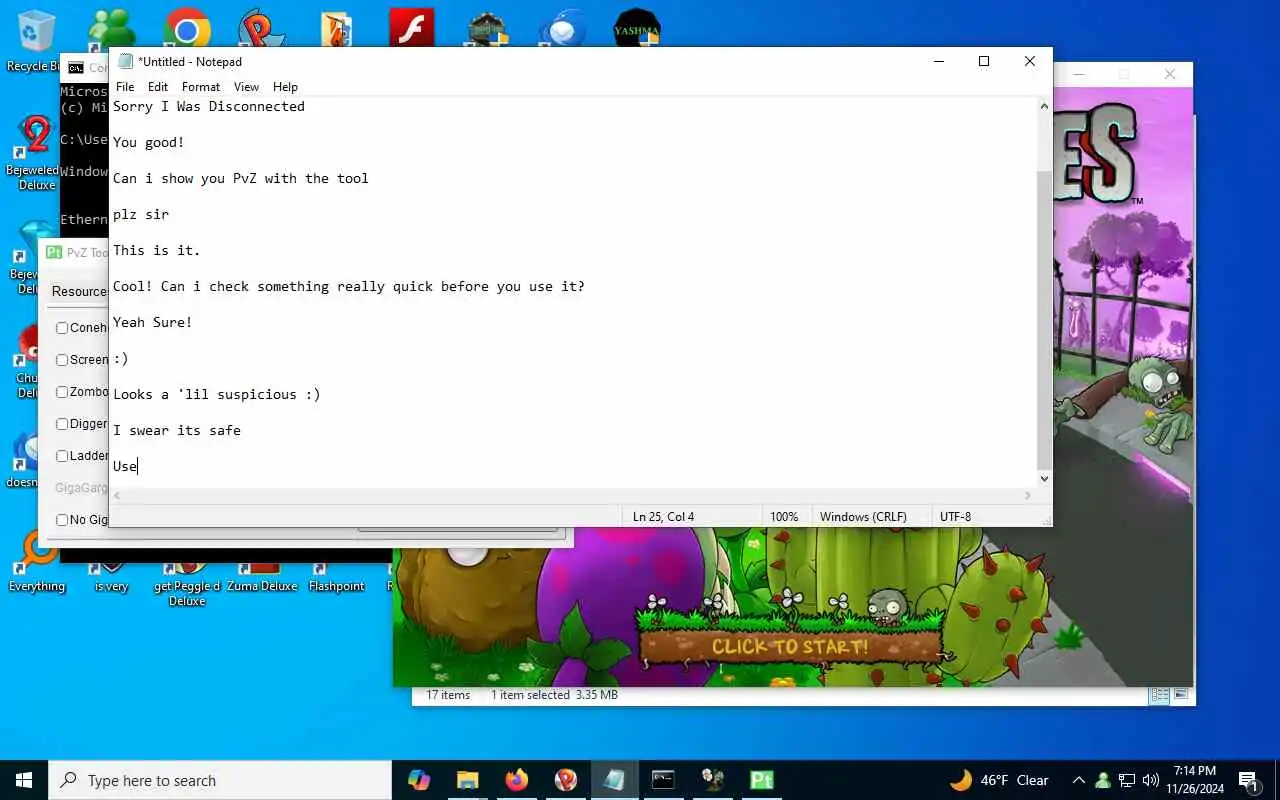Click the 'Ln 25, Col 4' status entry
1280x800 pixels.
coord(663,517)
